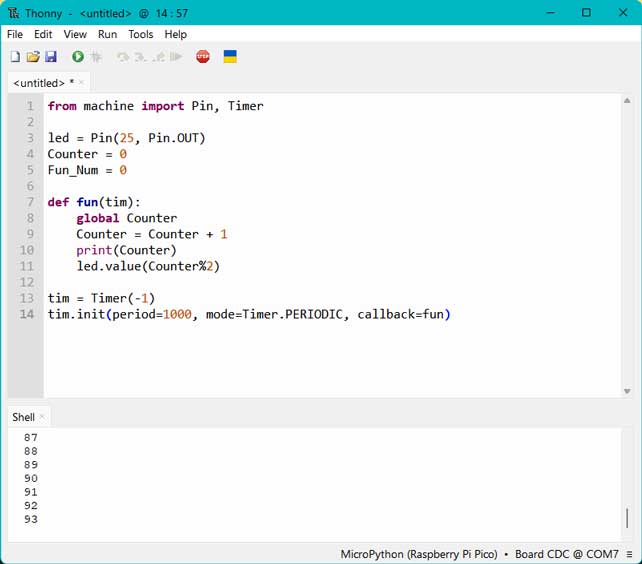The image size is (642, 564).
Task: Click the Step into toolbar icon
Action: coord(140,57)
